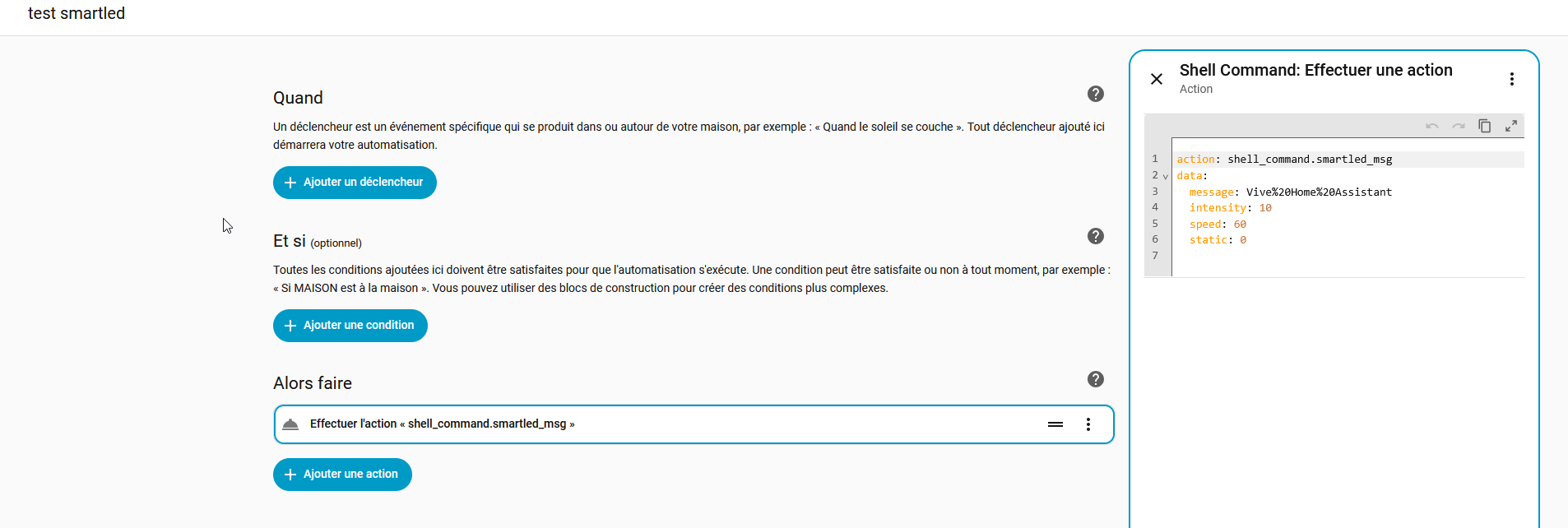The height and width of the screenshot is (528, 1568).
Task: Click Ajouter une action button
Action: [x=342, y=475]
